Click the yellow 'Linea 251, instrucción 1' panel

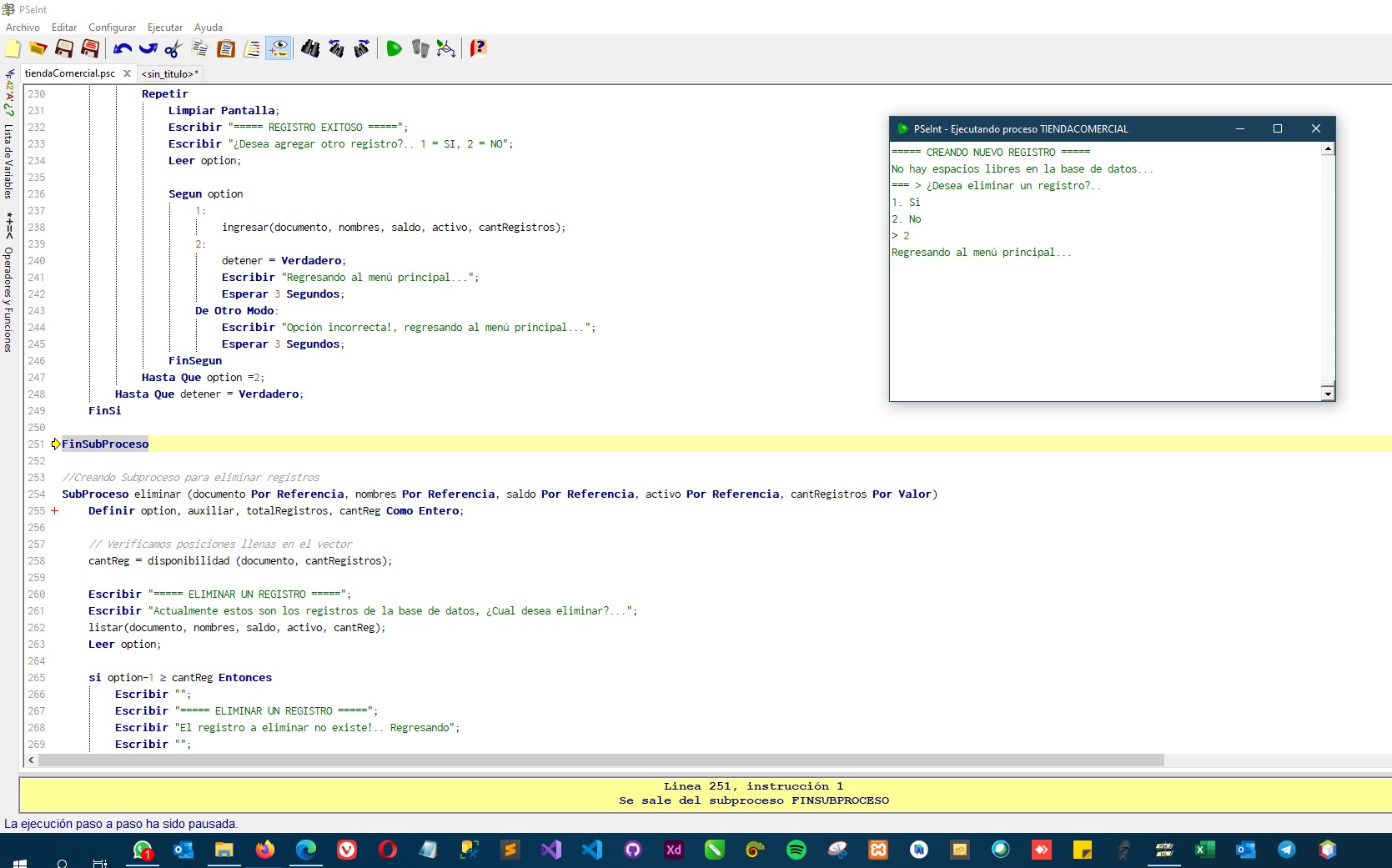(x=706, y=794)
